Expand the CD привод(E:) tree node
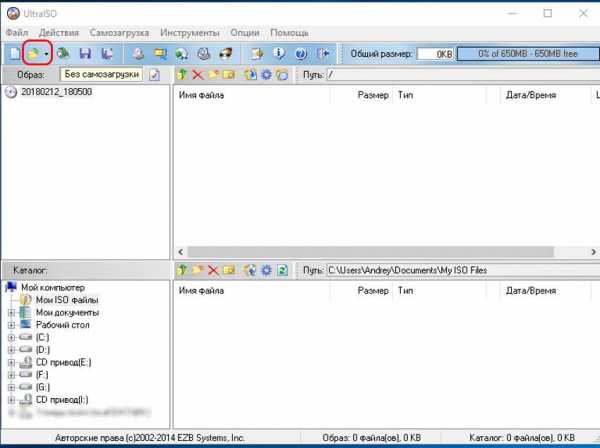The height and width of the screenshot is (448, 600). pyautogui.click(x=11, y=362)
